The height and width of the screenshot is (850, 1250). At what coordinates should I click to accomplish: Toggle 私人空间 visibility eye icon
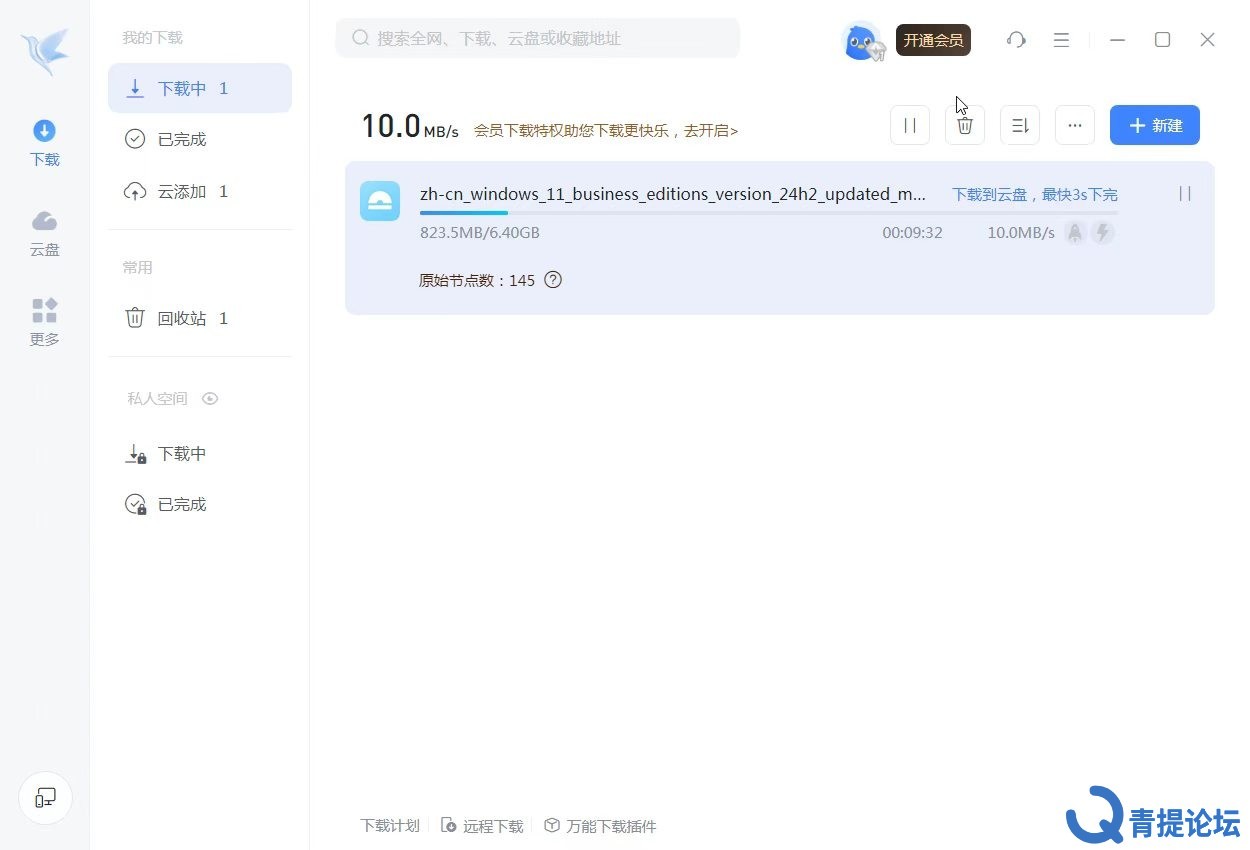point(210,398)
